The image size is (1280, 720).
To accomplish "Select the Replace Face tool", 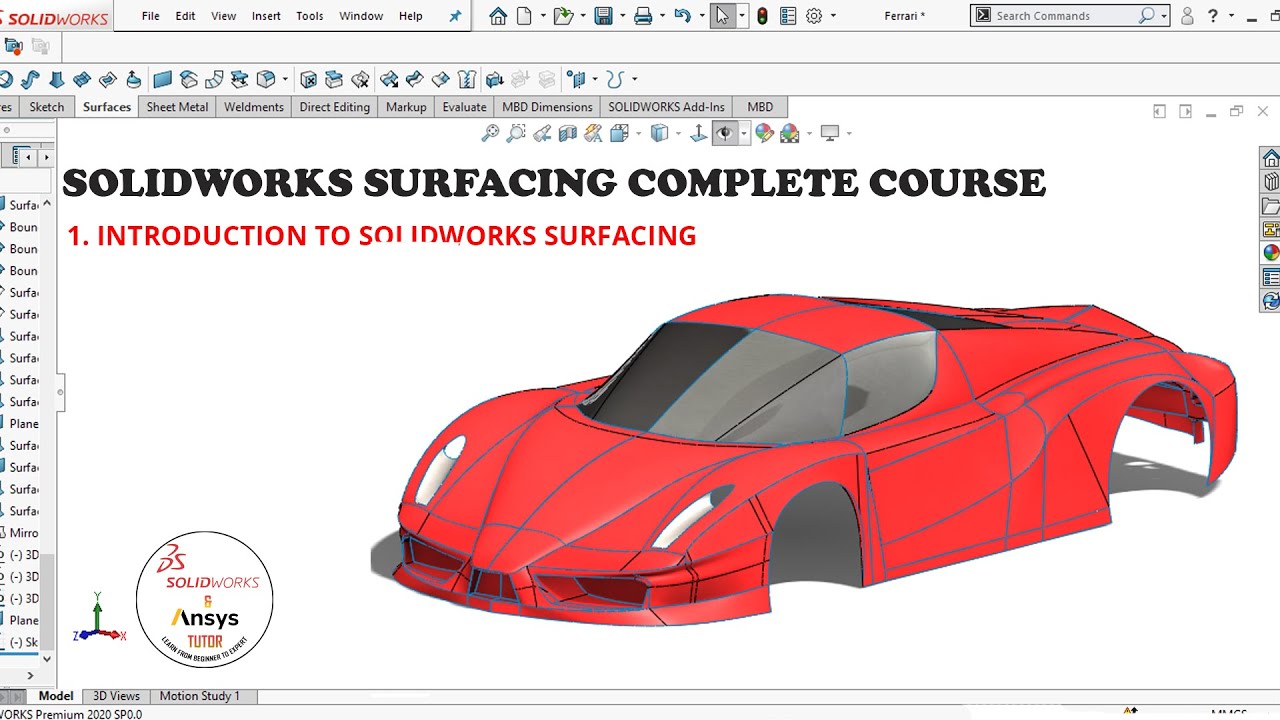I will click(334, 80).
